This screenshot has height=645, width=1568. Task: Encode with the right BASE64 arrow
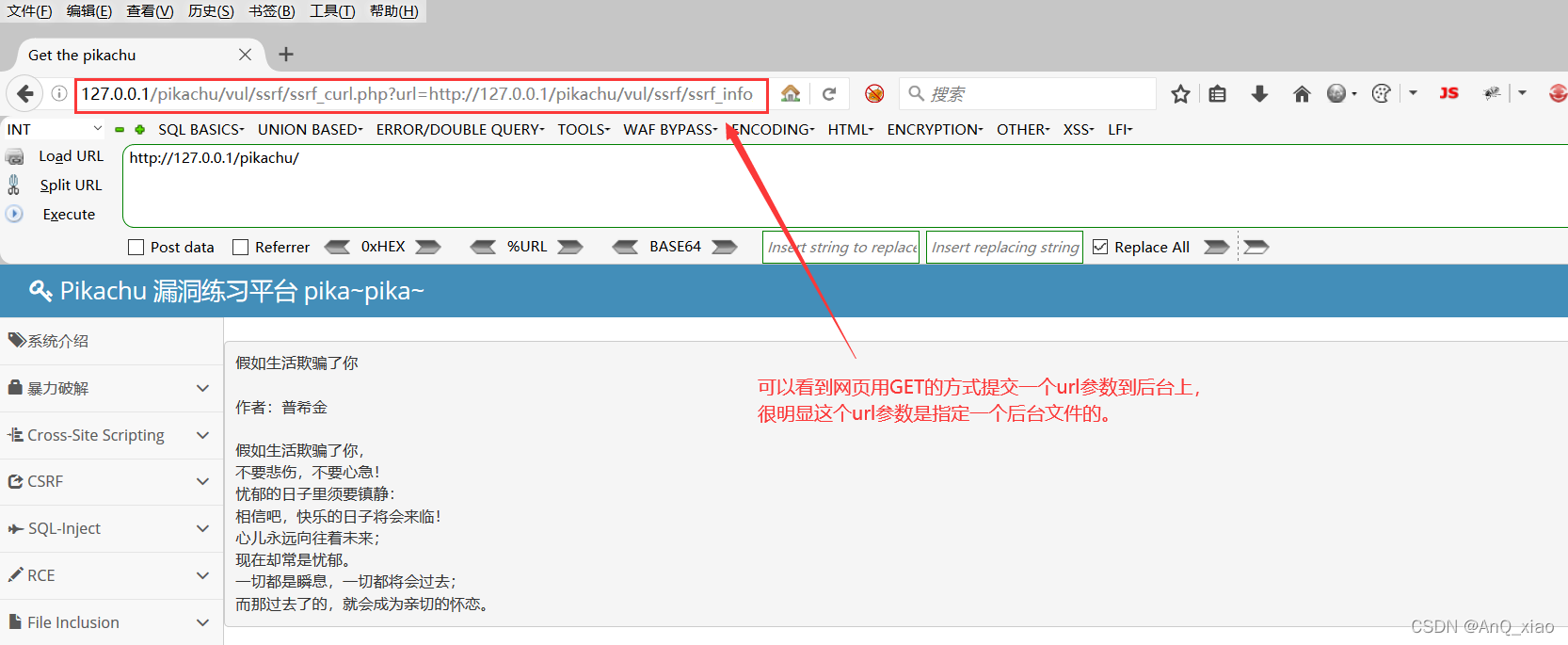(725, 247)
